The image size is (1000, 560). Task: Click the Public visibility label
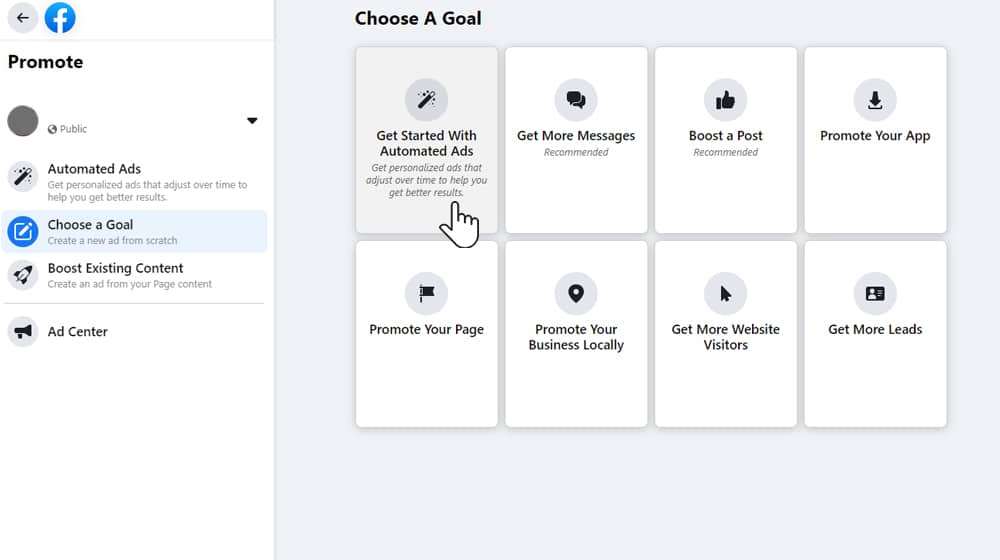pyautogui.click(x=68, y=129)
